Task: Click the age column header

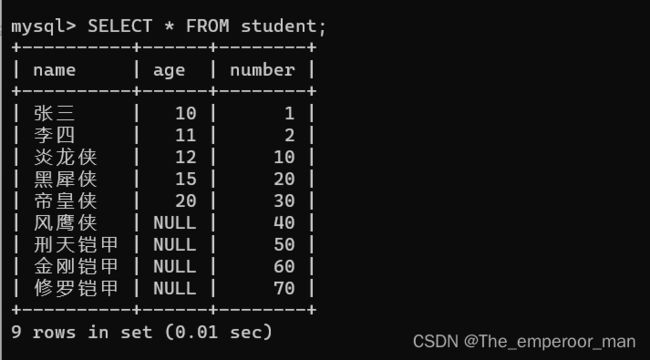Action: 169,71
